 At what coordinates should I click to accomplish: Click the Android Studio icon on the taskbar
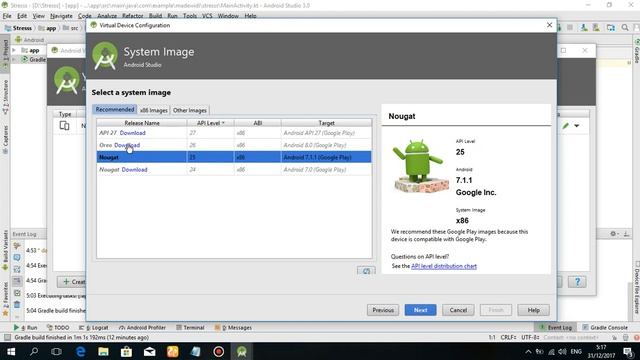[x=242, y=351]
